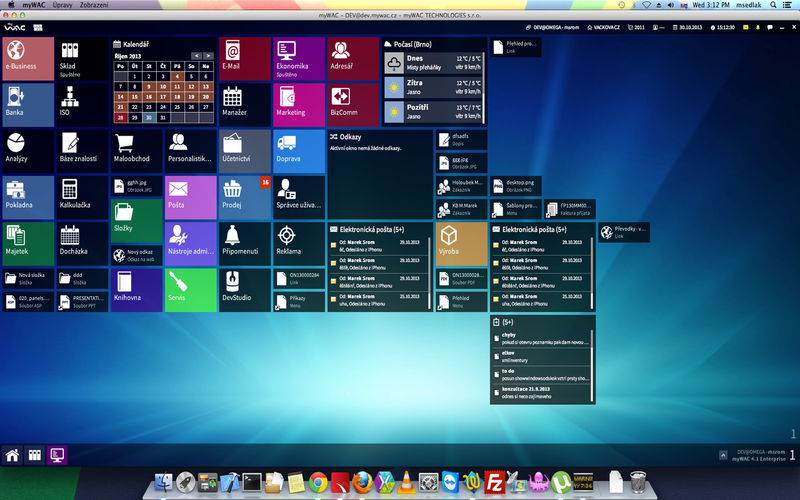Screen dimensions: 800x500
Task: Select day 30 in the October calendar
Action: pos(149,117)
